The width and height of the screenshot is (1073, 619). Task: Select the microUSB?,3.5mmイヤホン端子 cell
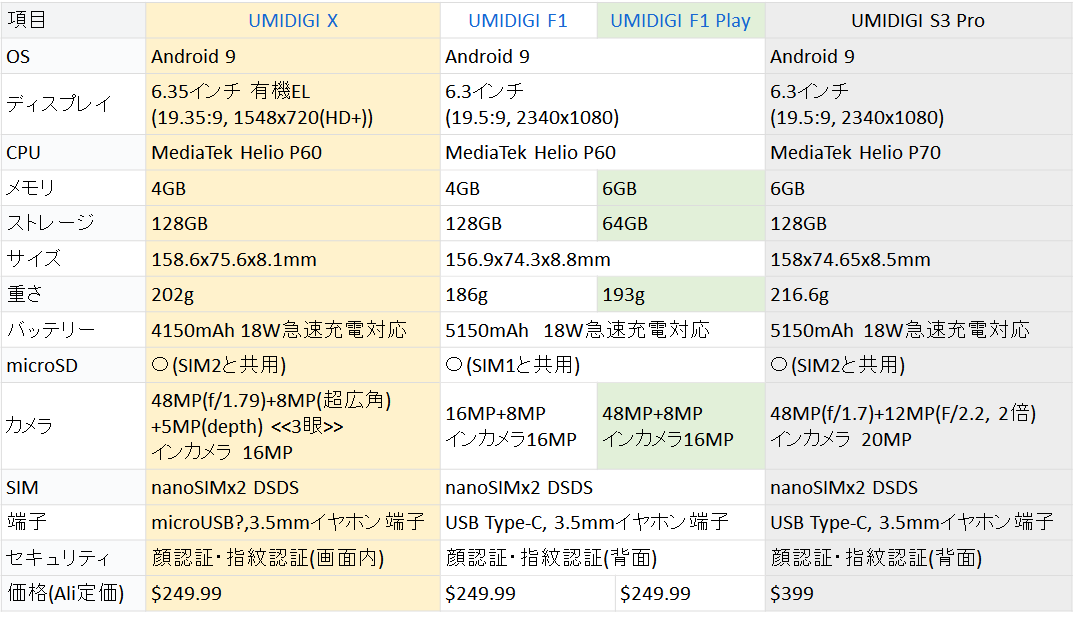click(x=292, y=523)
